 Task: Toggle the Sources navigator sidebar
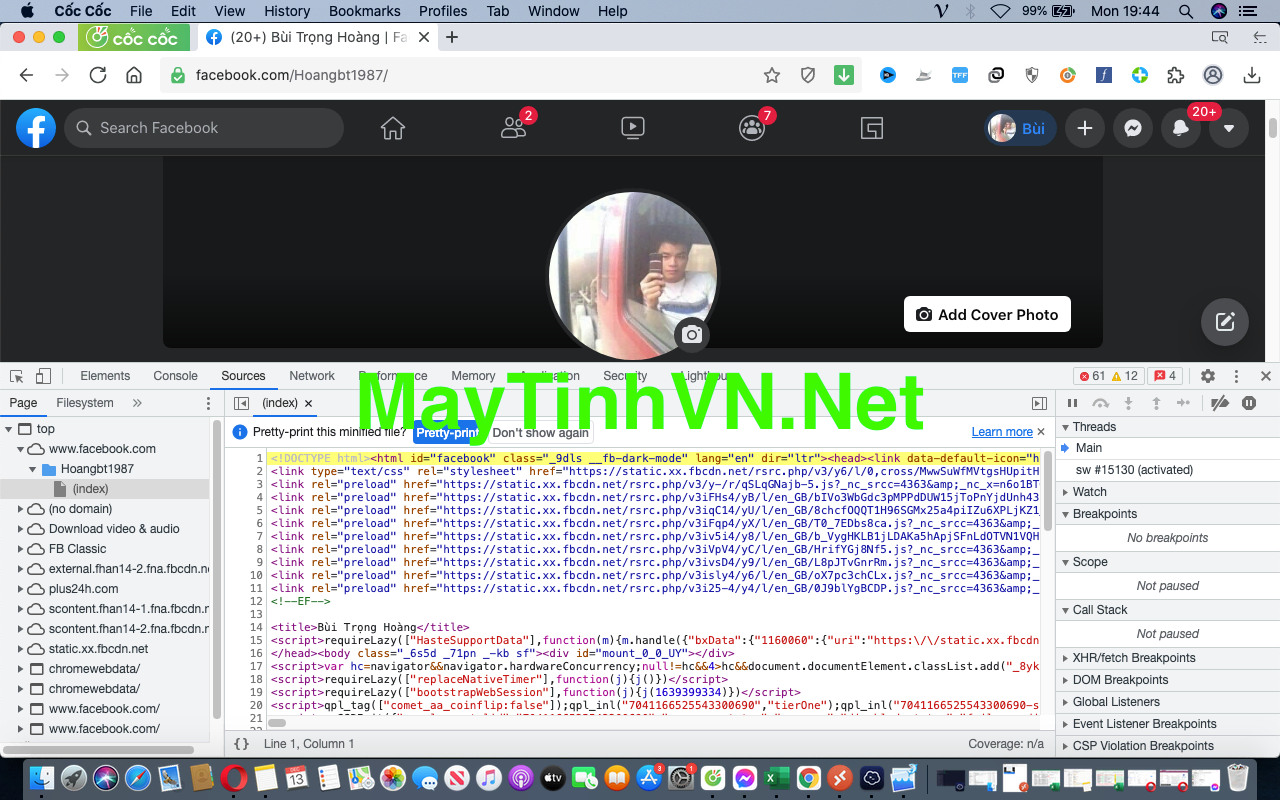click(241, 403)
